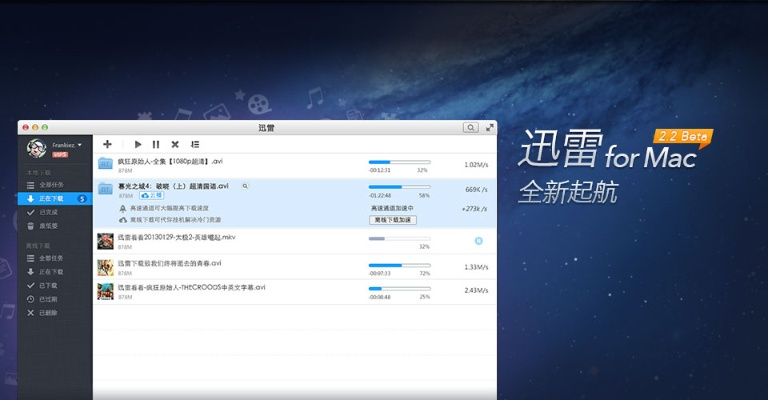Click progress bar of 疯狂原始人 1080p download
Image resolution: width=768 pixels, height=400 pixels.
(399, 161)
